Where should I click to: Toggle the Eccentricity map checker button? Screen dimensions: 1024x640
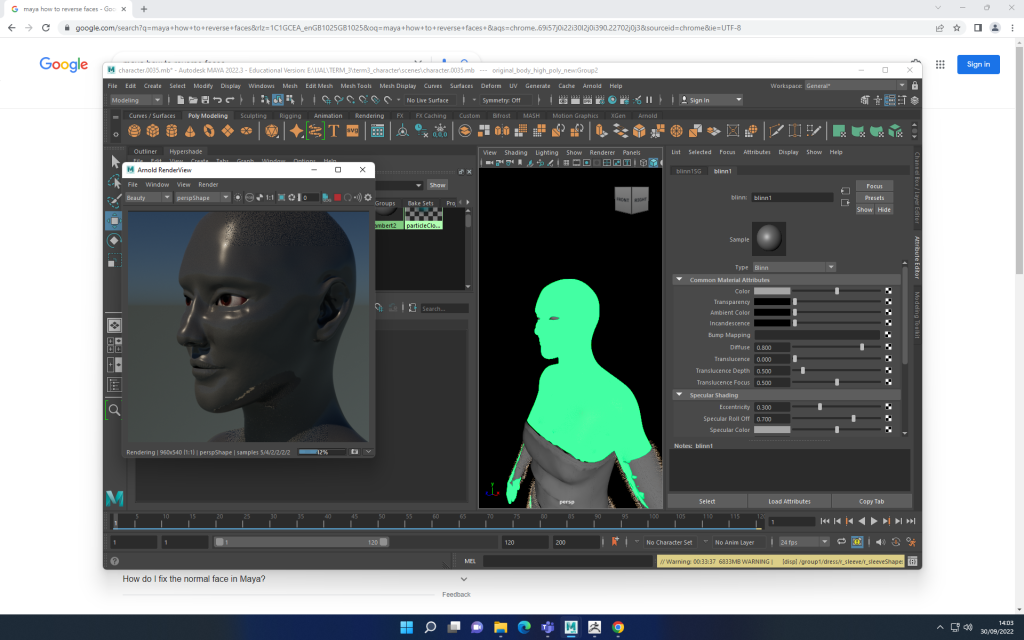888,407
